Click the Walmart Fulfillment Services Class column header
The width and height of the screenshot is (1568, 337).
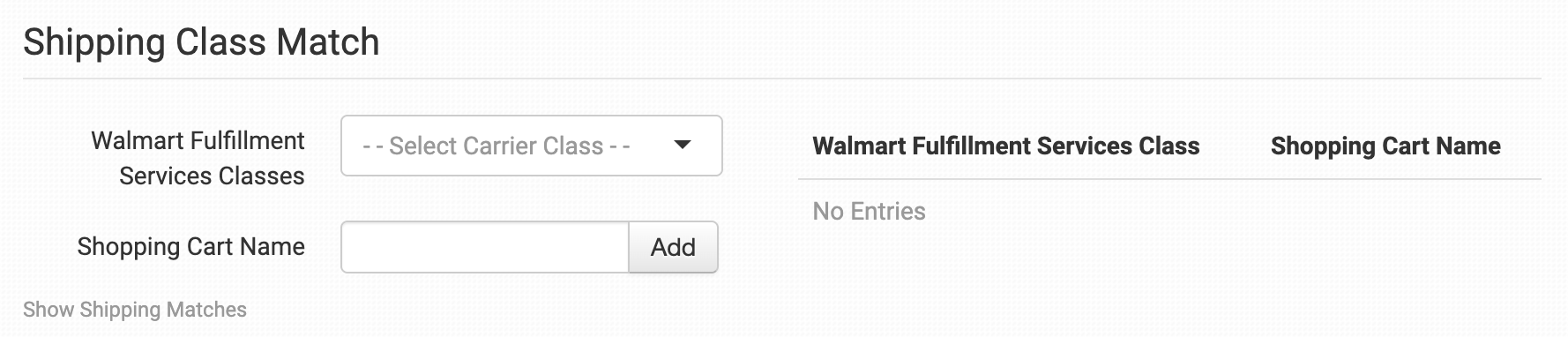(x=1006, y=146)
